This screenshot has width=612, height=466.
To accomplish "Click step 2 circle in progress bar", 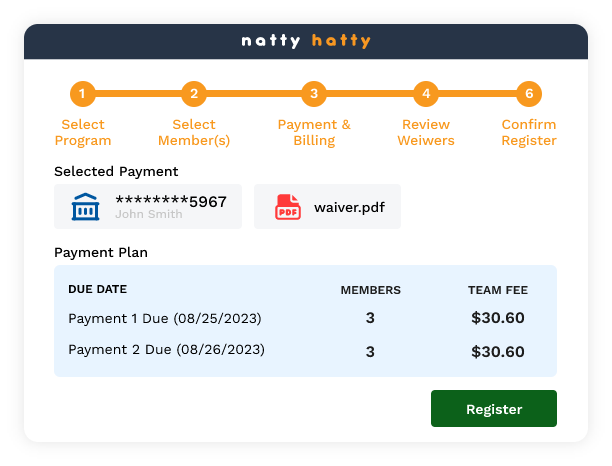I will click(194, 95).
